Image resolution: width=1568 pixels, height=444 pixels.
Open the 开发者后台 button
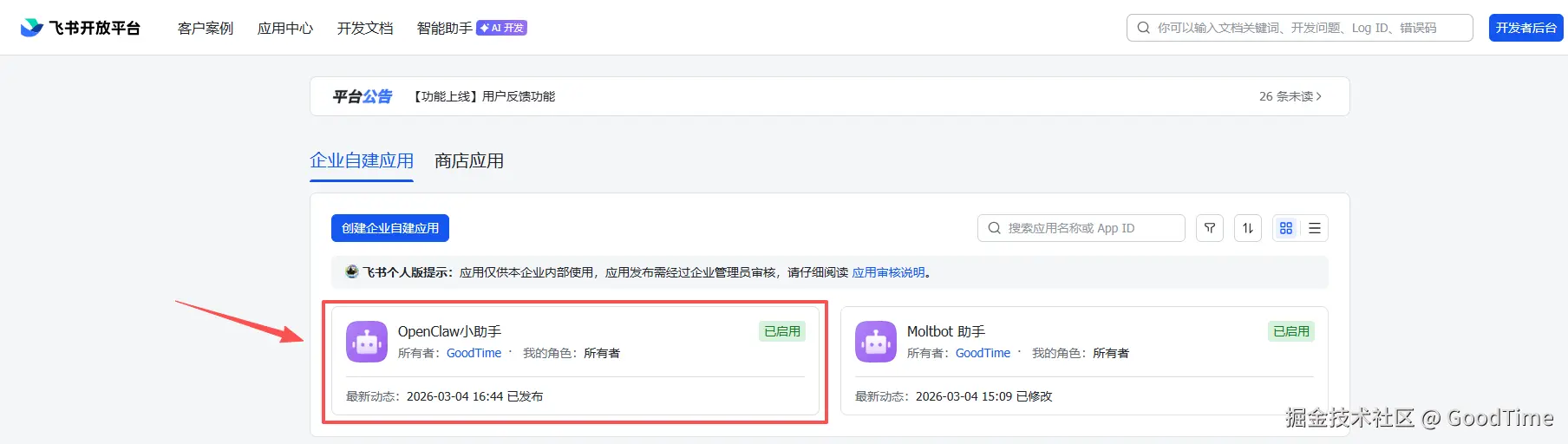pos(1526,28)
